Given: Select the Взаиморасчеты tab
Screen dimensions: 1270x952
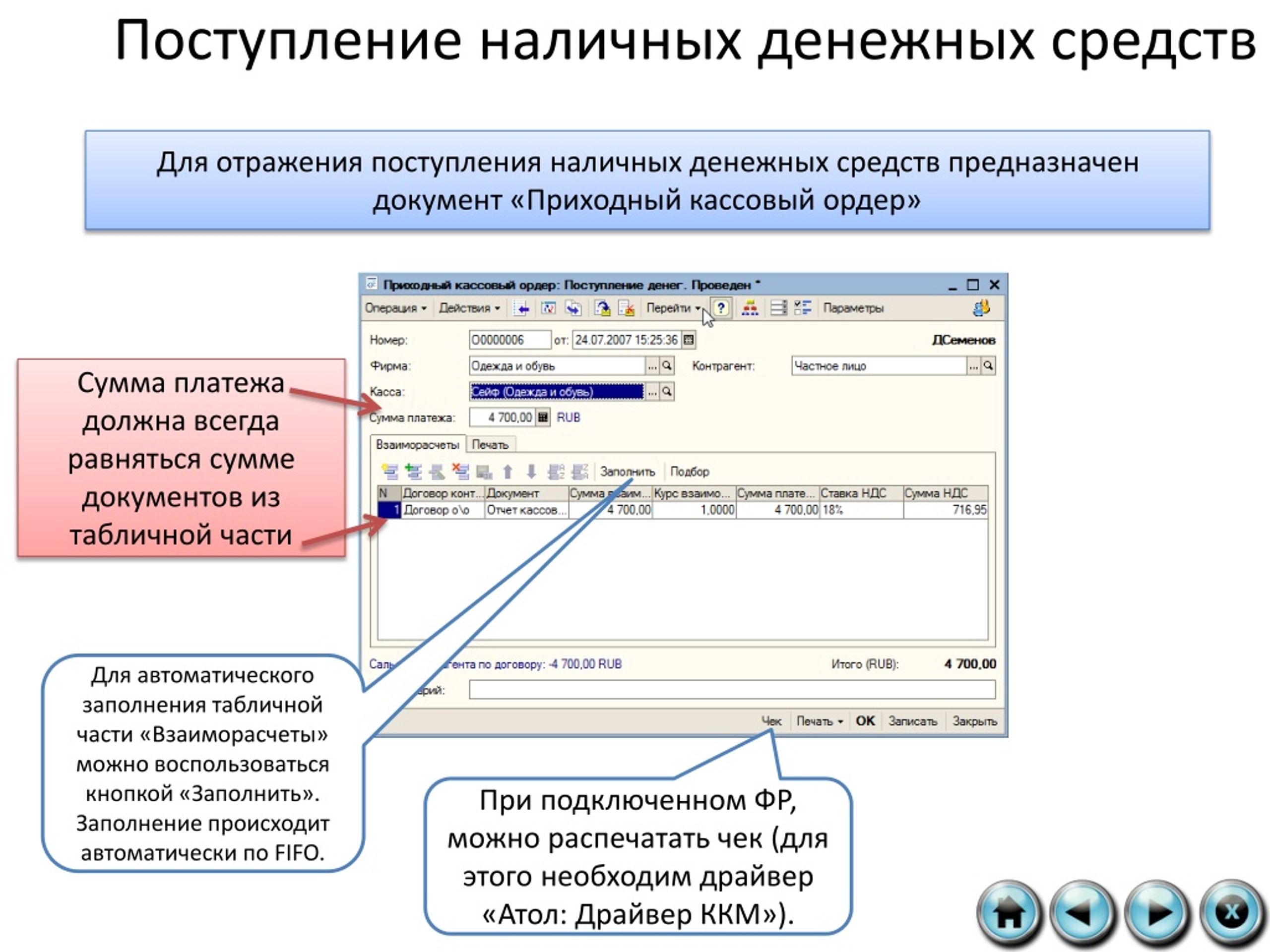Looking at the screenshot, I should click(417, 445).
